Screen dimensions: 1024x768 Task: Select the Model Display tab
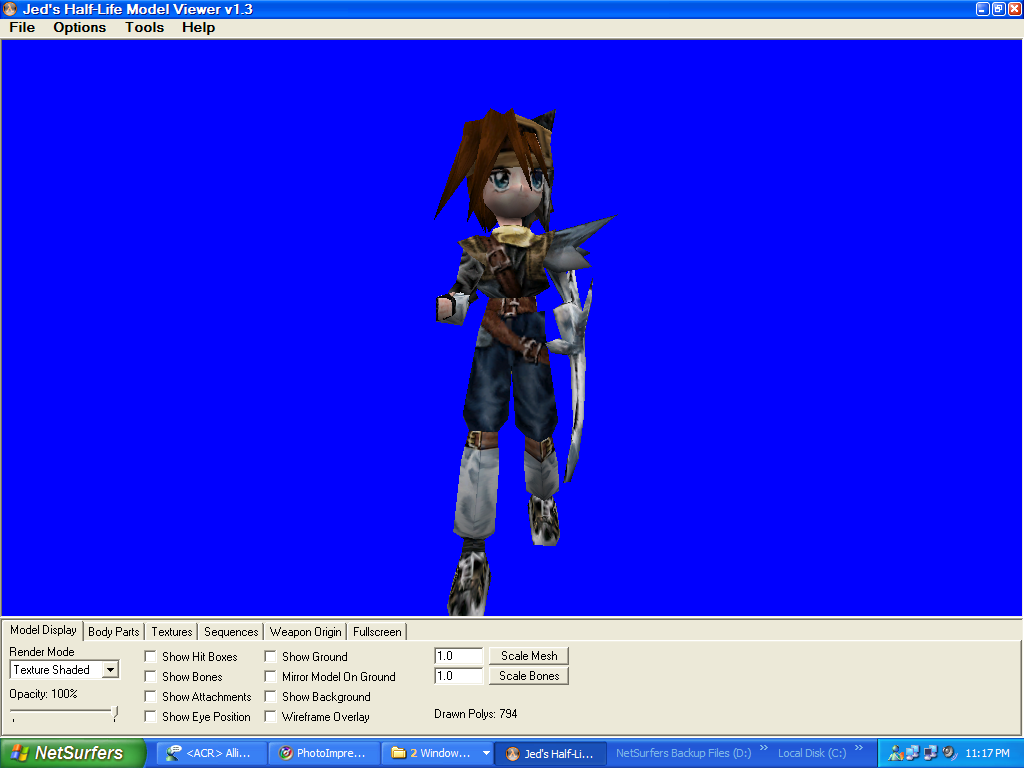tap(43, 630)
